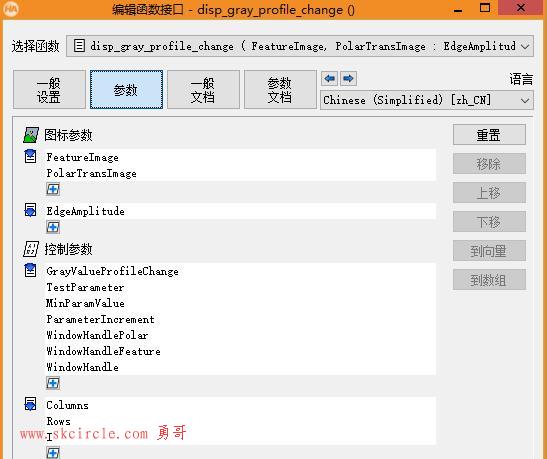
Task: Click the input icon beside FeatureImage
Action: pyautogui.click(x=30, y=156)
